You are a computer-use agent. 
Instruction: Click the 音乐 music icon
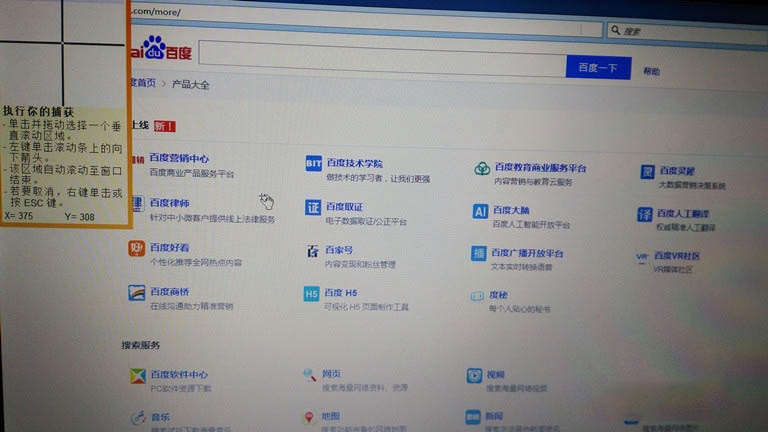tap(139, 418)
